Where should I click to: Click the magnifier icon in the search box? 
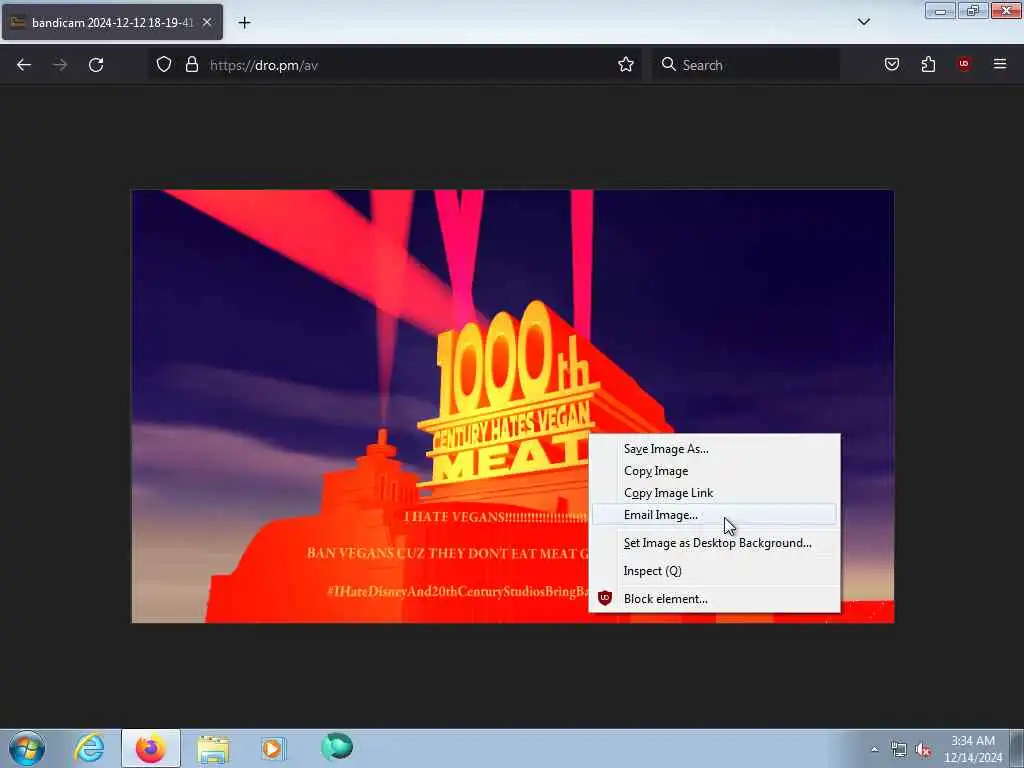[668, 64]
